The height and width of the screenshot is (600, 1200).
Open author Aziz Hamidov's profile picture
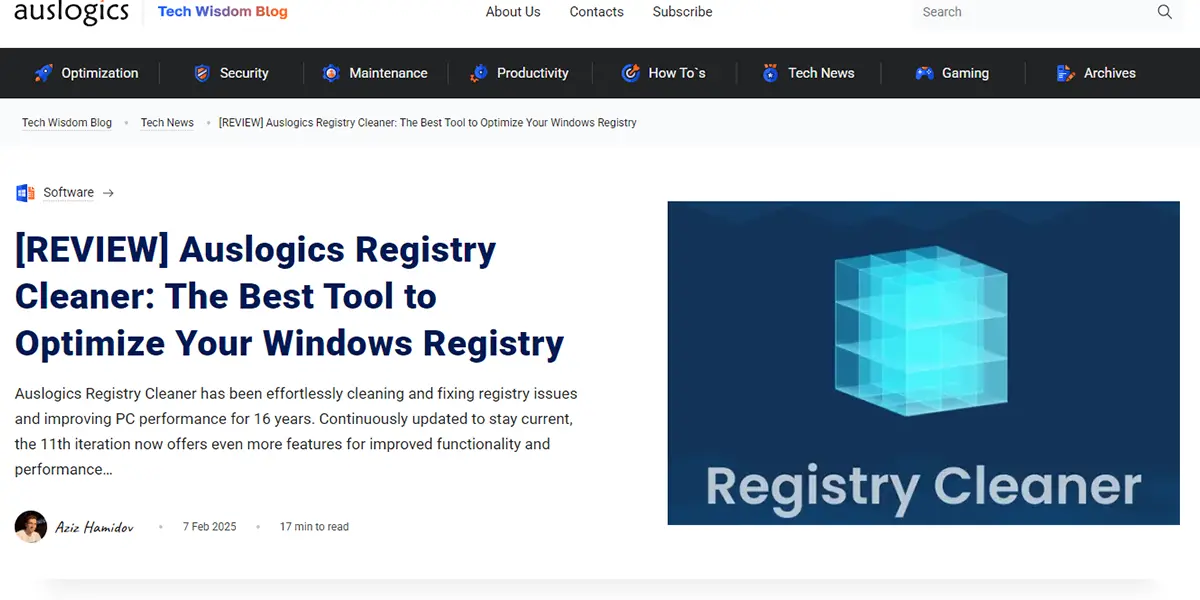(30, 526)
